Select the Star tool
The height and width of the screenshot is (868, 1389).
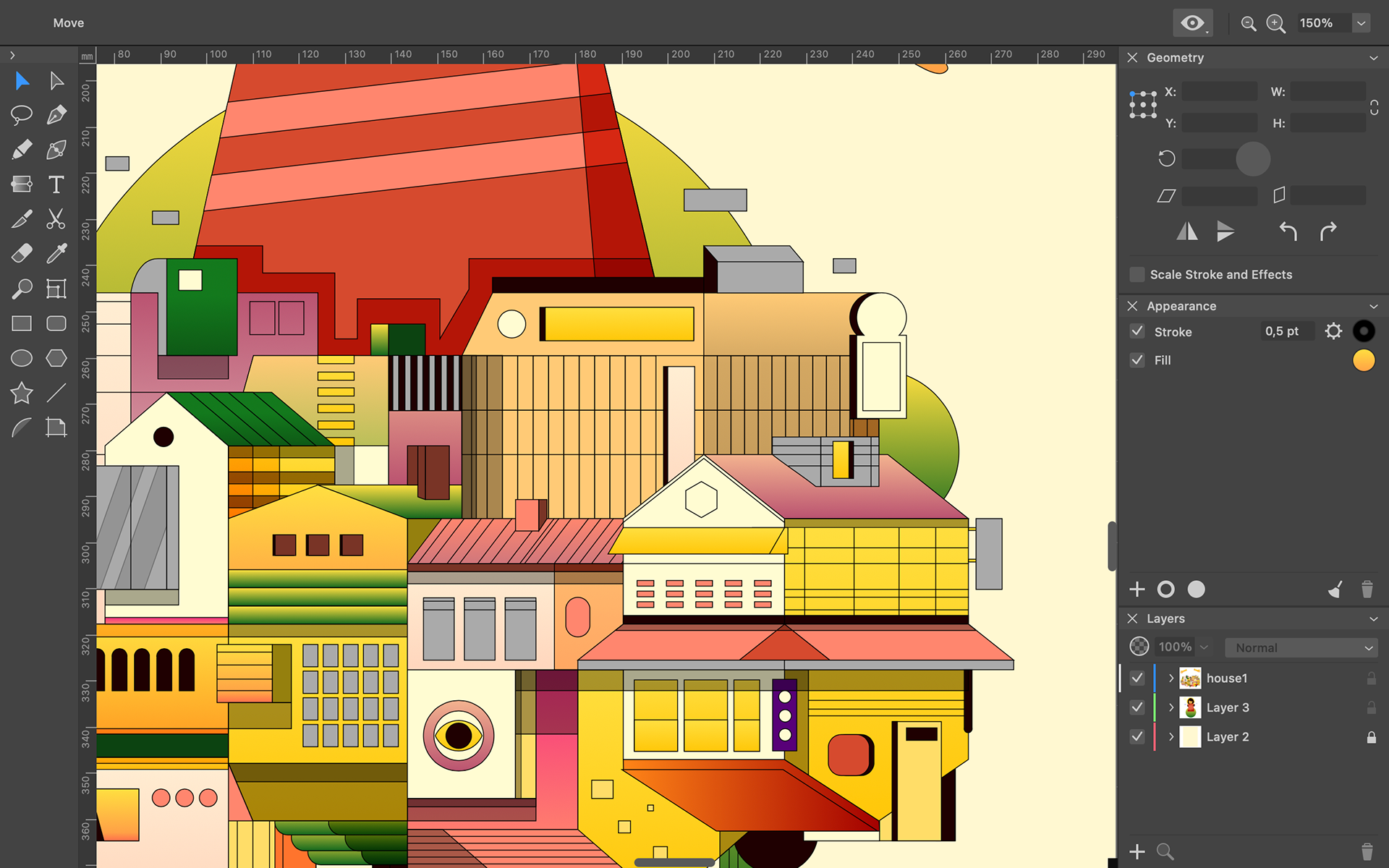coord(22,393)
